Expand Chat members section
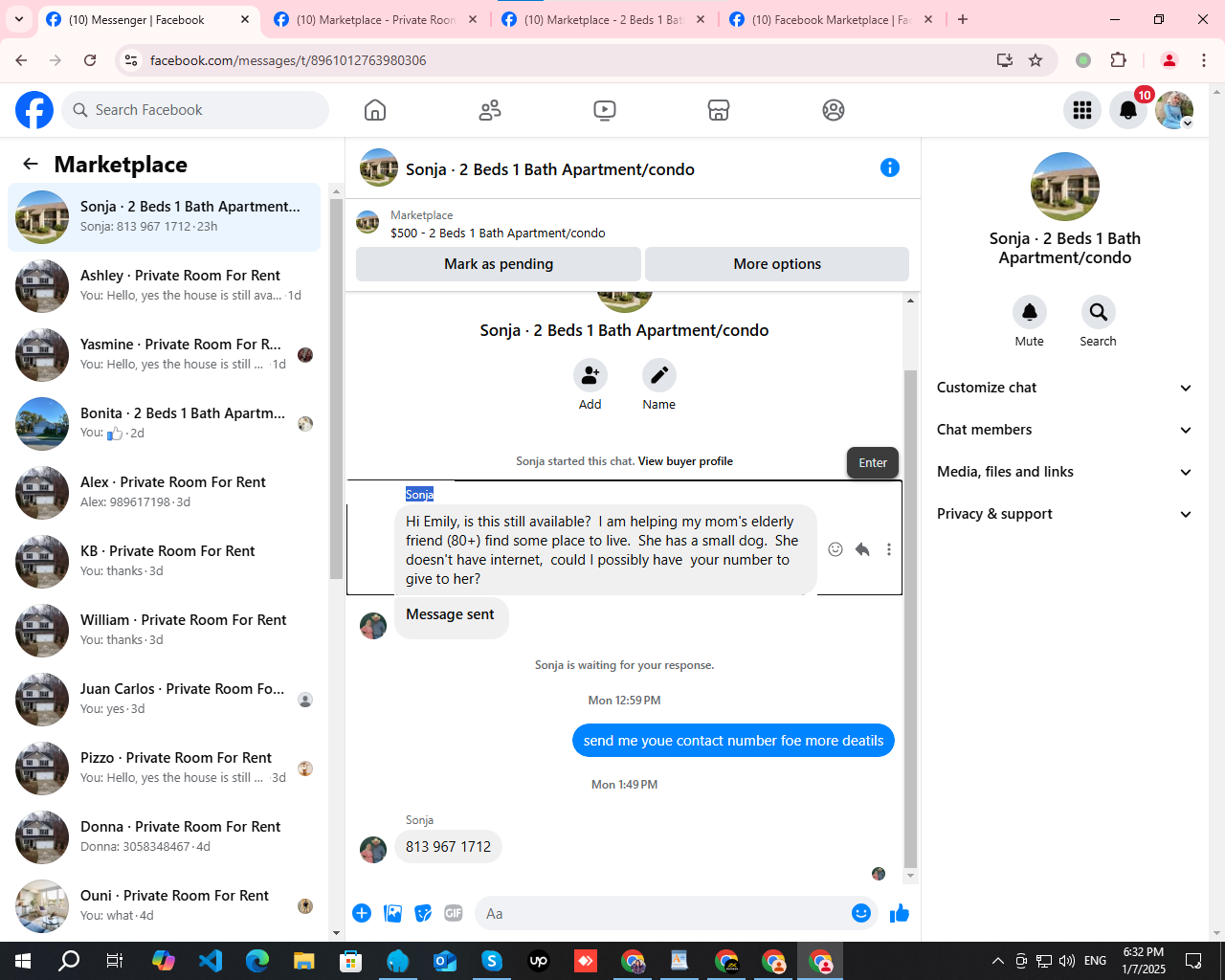 point(1065,430)
